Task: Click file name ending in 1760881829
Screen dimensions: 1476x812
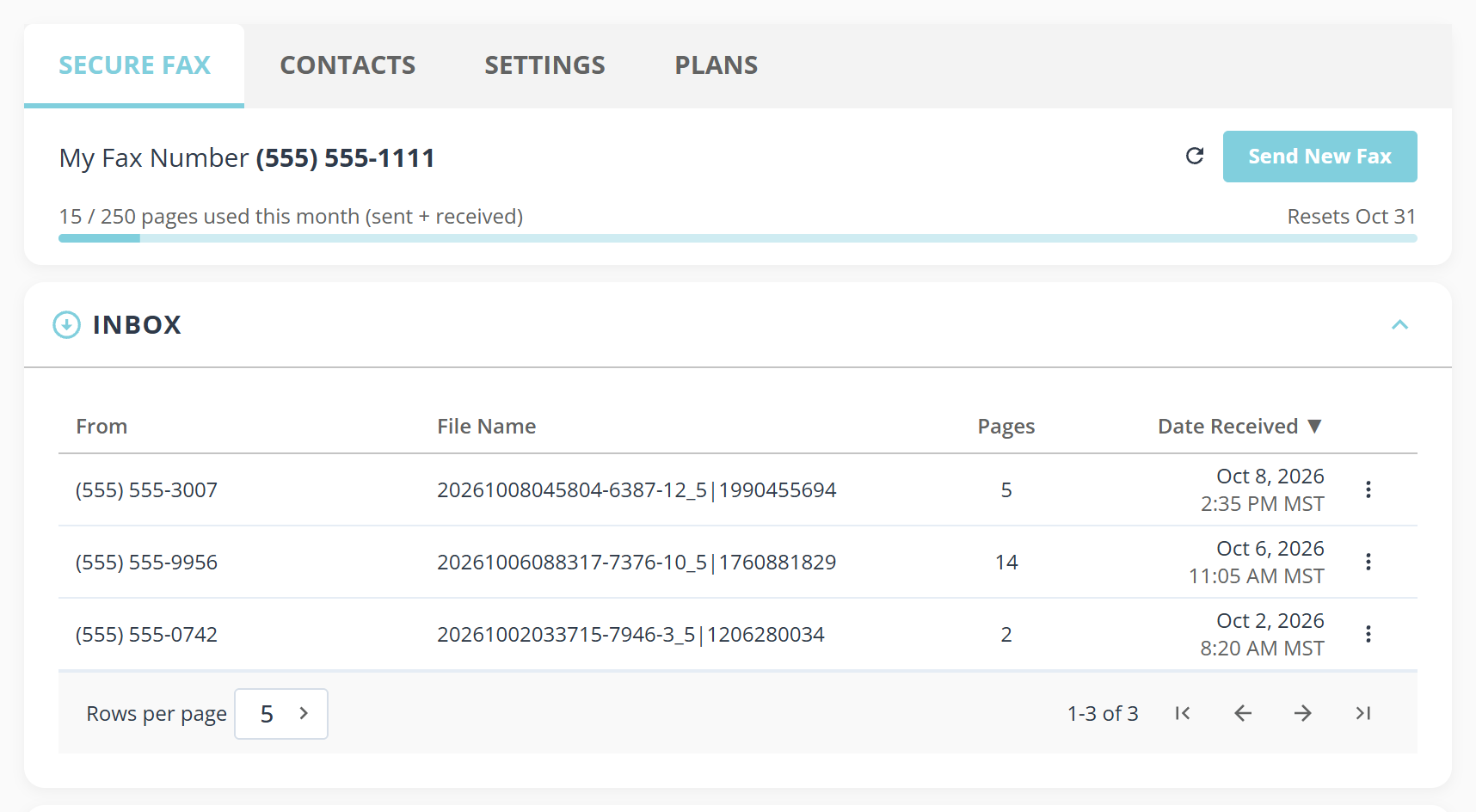Action: [637, 563]
